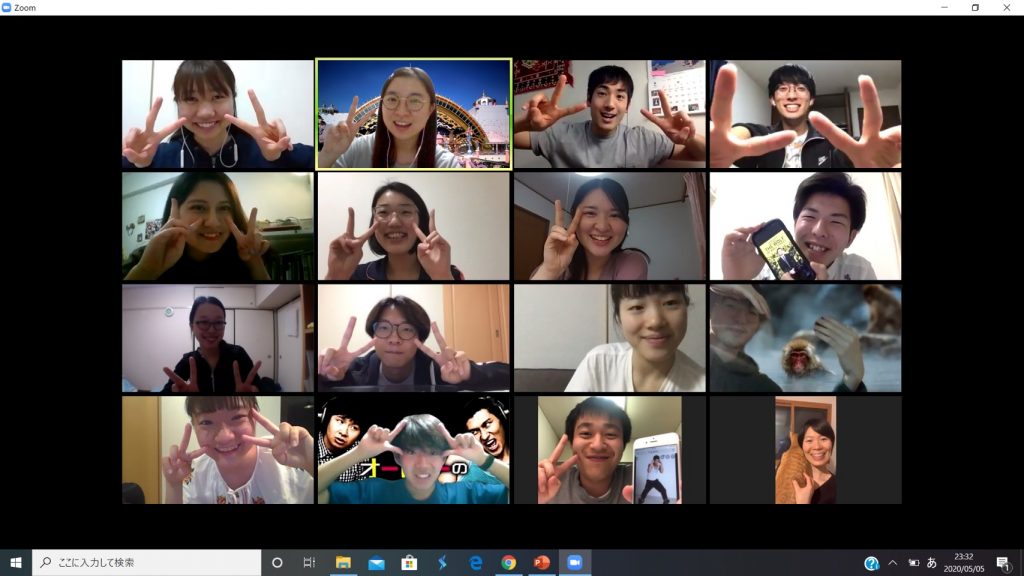
Task: Expand the hidden system tray icons
Action: 892,562
